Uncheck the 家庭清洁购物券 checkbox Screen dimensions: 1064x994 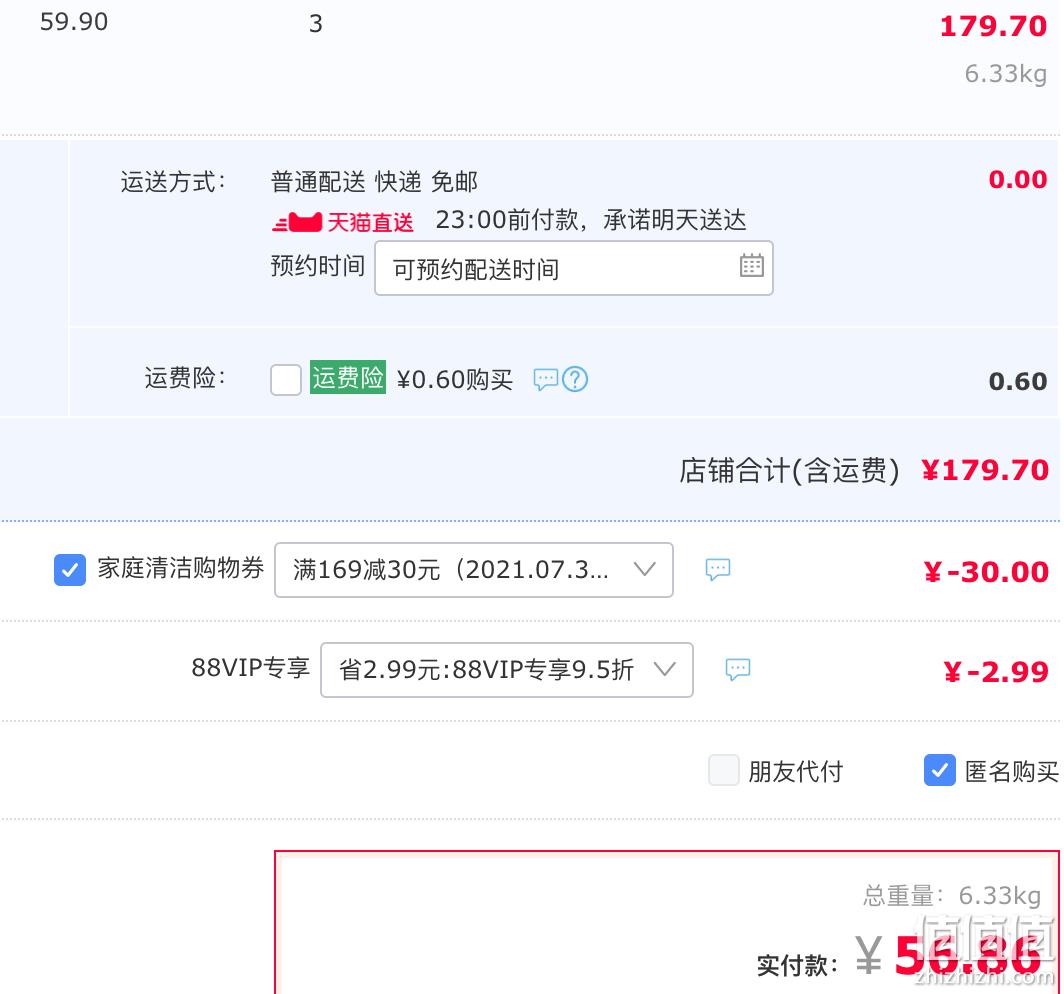70,569
